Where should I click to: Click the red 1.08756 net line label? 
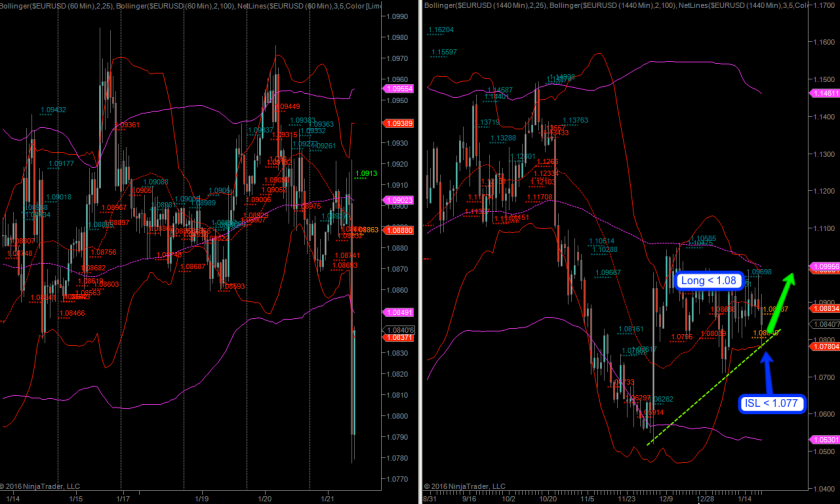pyautogui.click(x=103, y=252)
